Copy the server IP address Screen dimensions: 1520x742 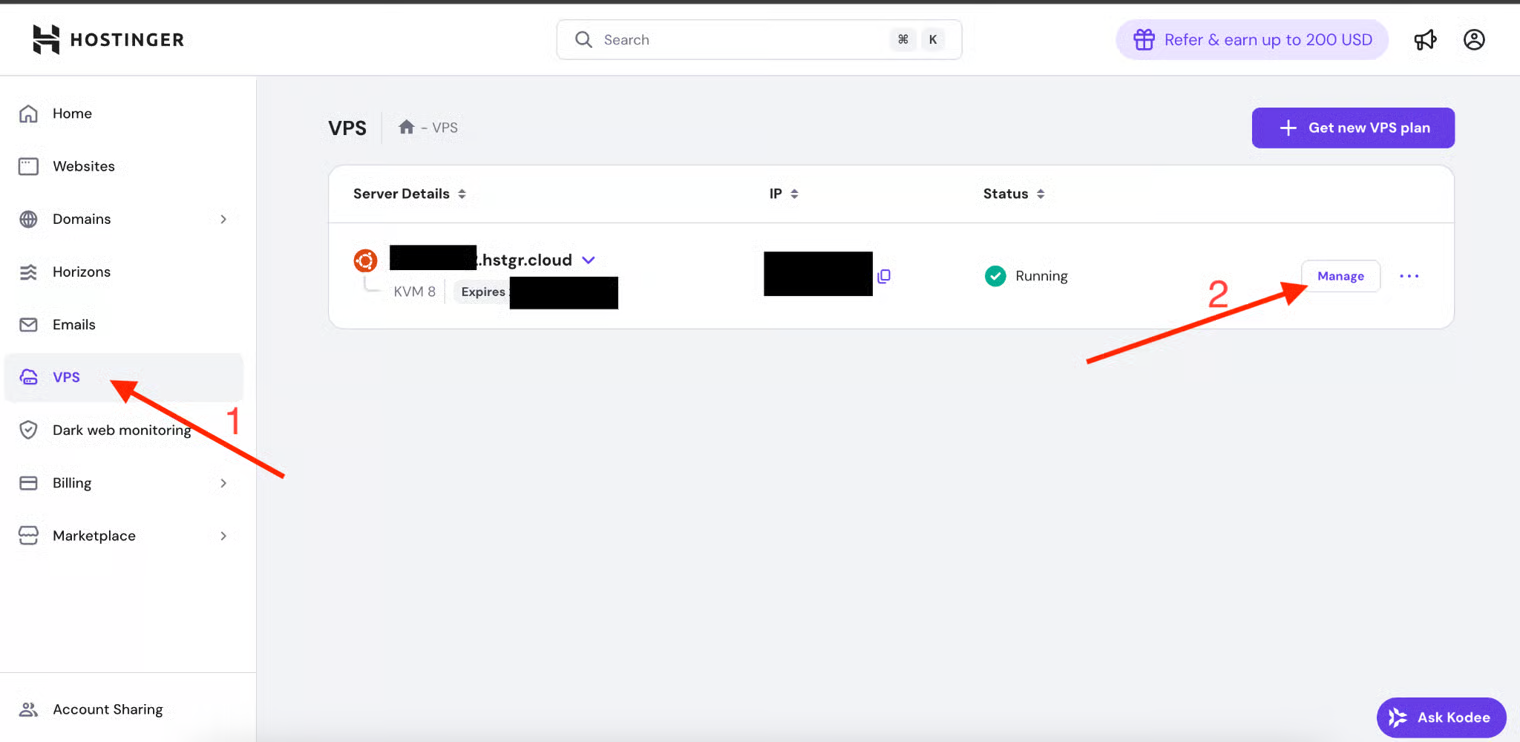[884, 276]
